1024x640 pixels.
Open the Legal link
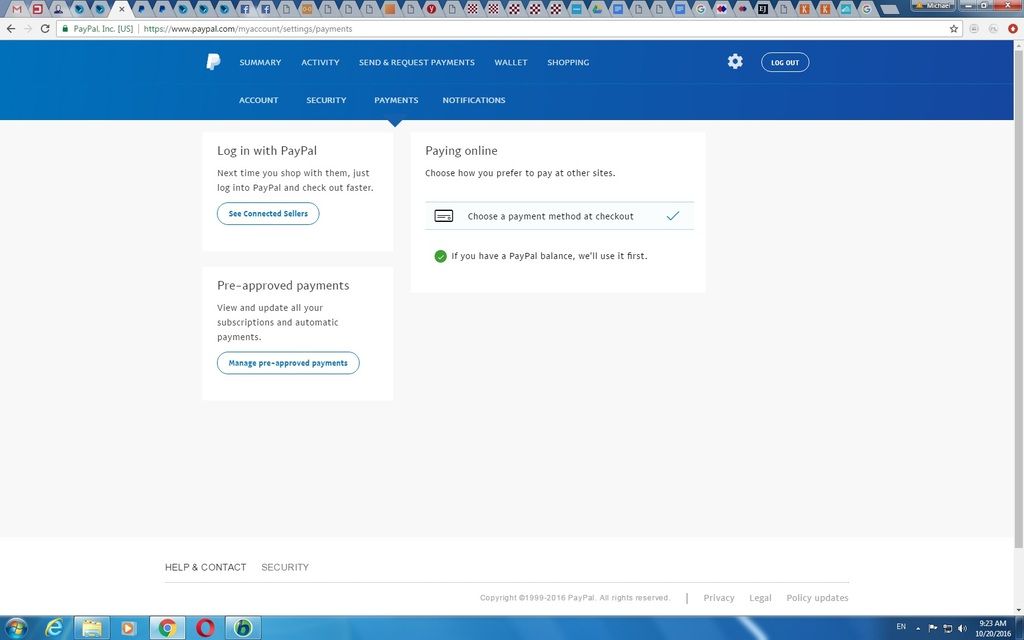(x=760, y=598)
